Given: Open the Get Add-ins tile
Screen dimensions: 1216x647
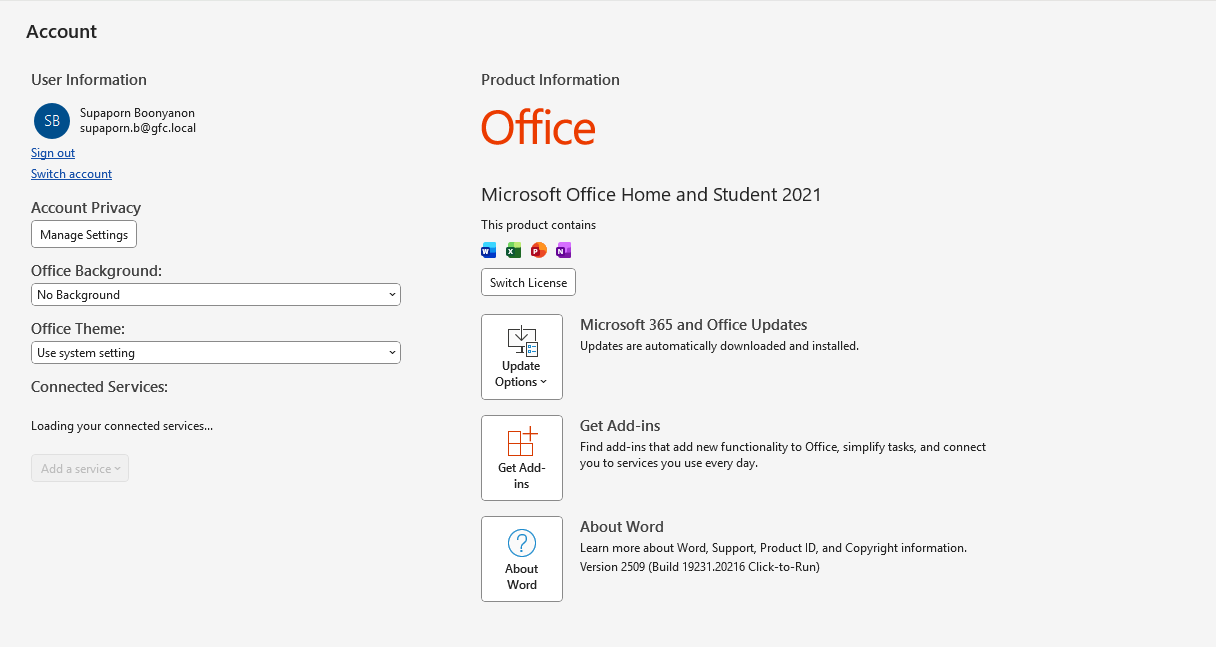Looking at the screenshot, I should tap(521, 458).
